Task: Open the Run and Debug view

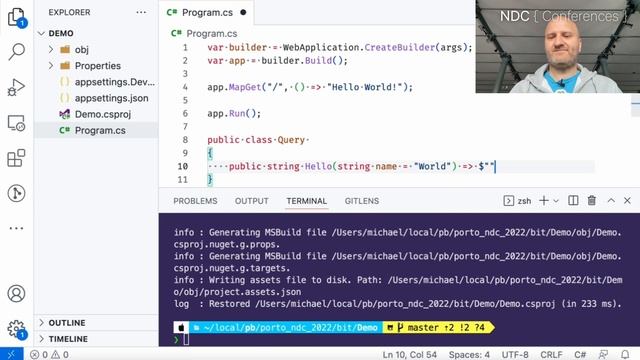Action: pyautogui.click(x=16, y=87)
